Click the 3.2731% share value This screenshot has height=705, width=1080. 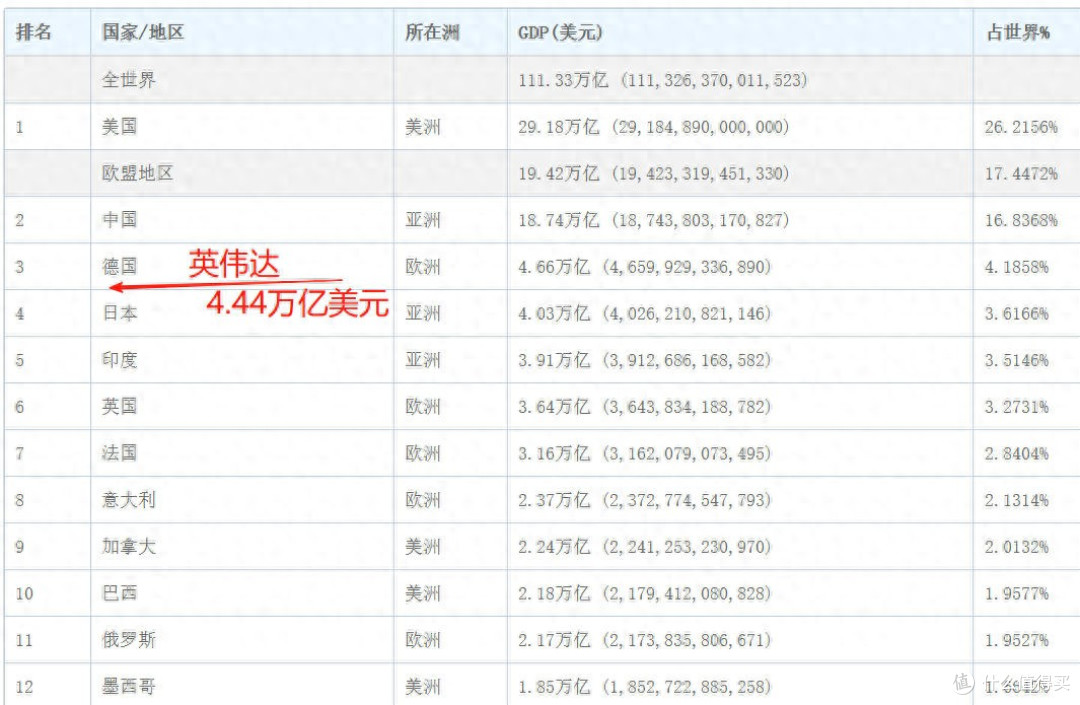tap(1017, 407)
